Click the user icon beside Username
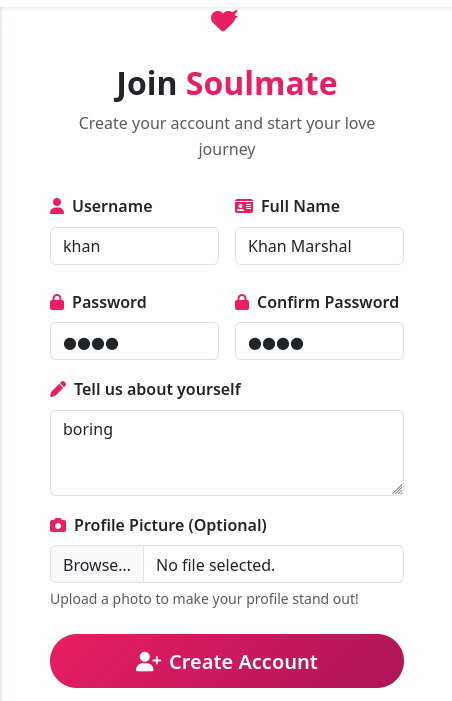 (57, 206)
